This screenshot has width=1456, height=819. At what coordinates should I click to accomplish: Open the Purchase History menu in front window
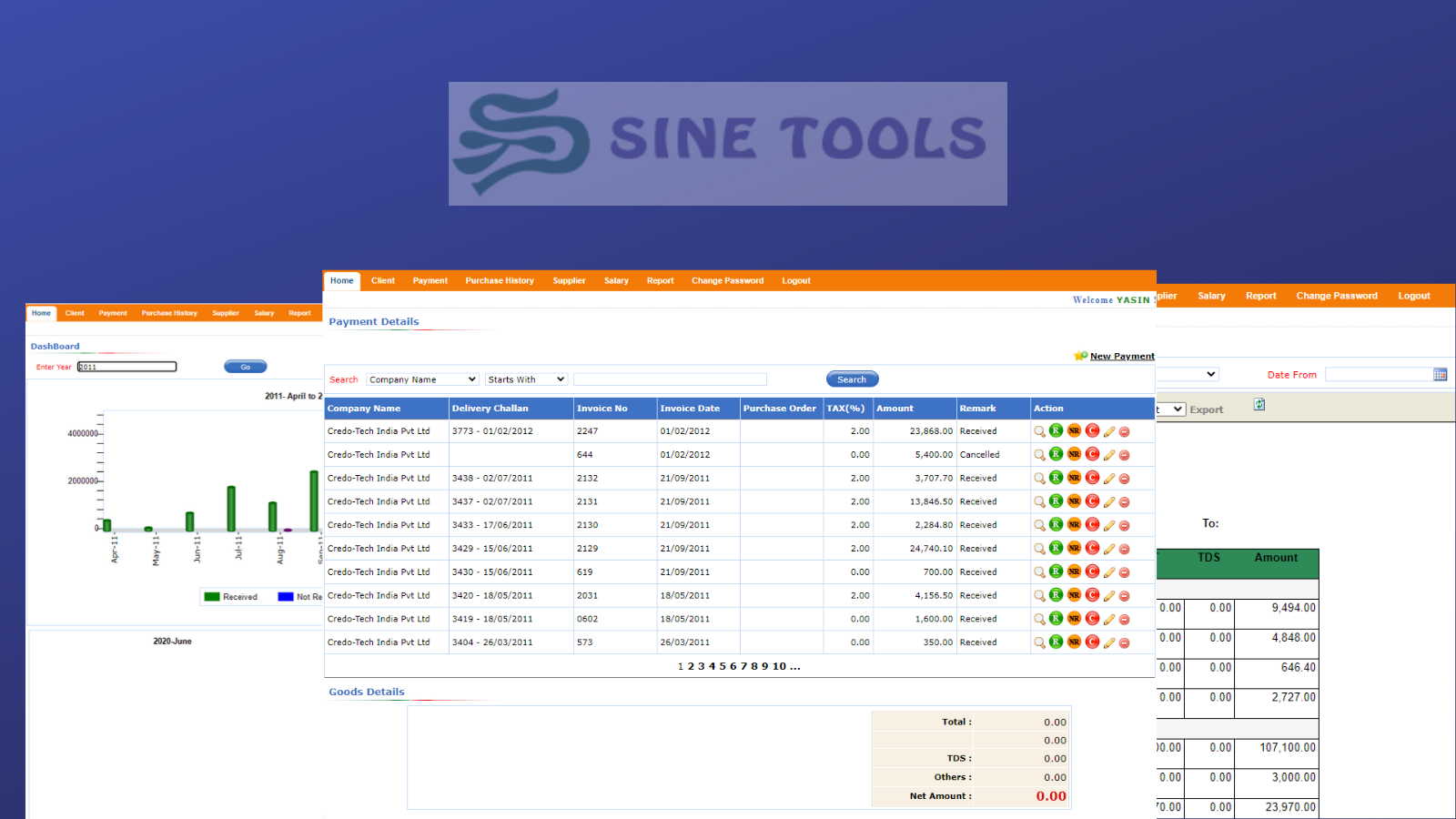pos(500,281)
